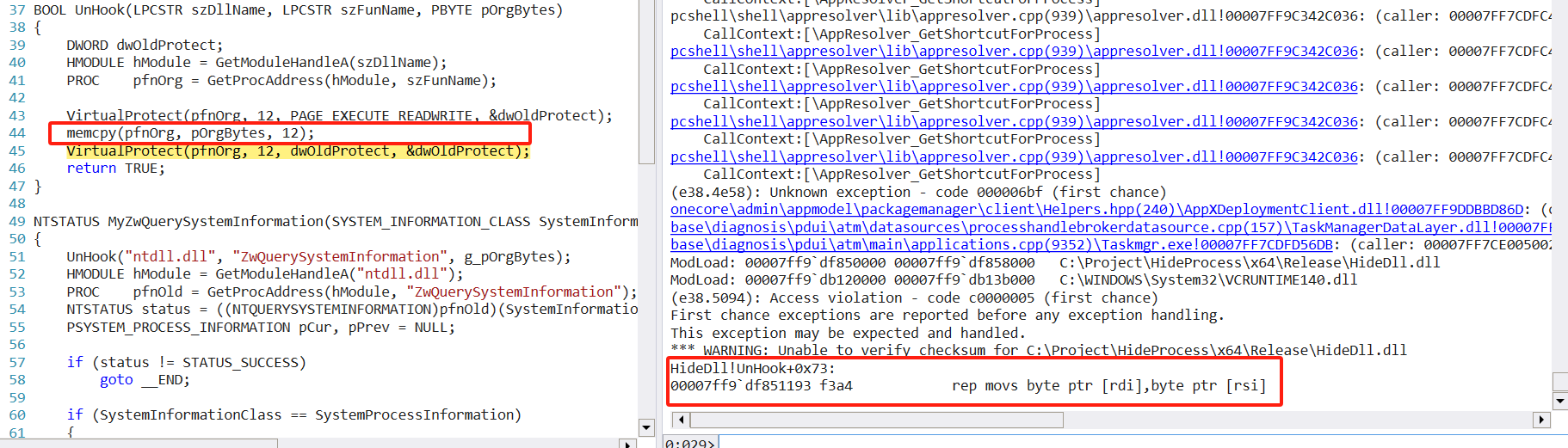Click the debugger output's horizontal scrollbar thumb
Image resolution: width=1568 pixels, height=448 pixels.
pos(877,420)
